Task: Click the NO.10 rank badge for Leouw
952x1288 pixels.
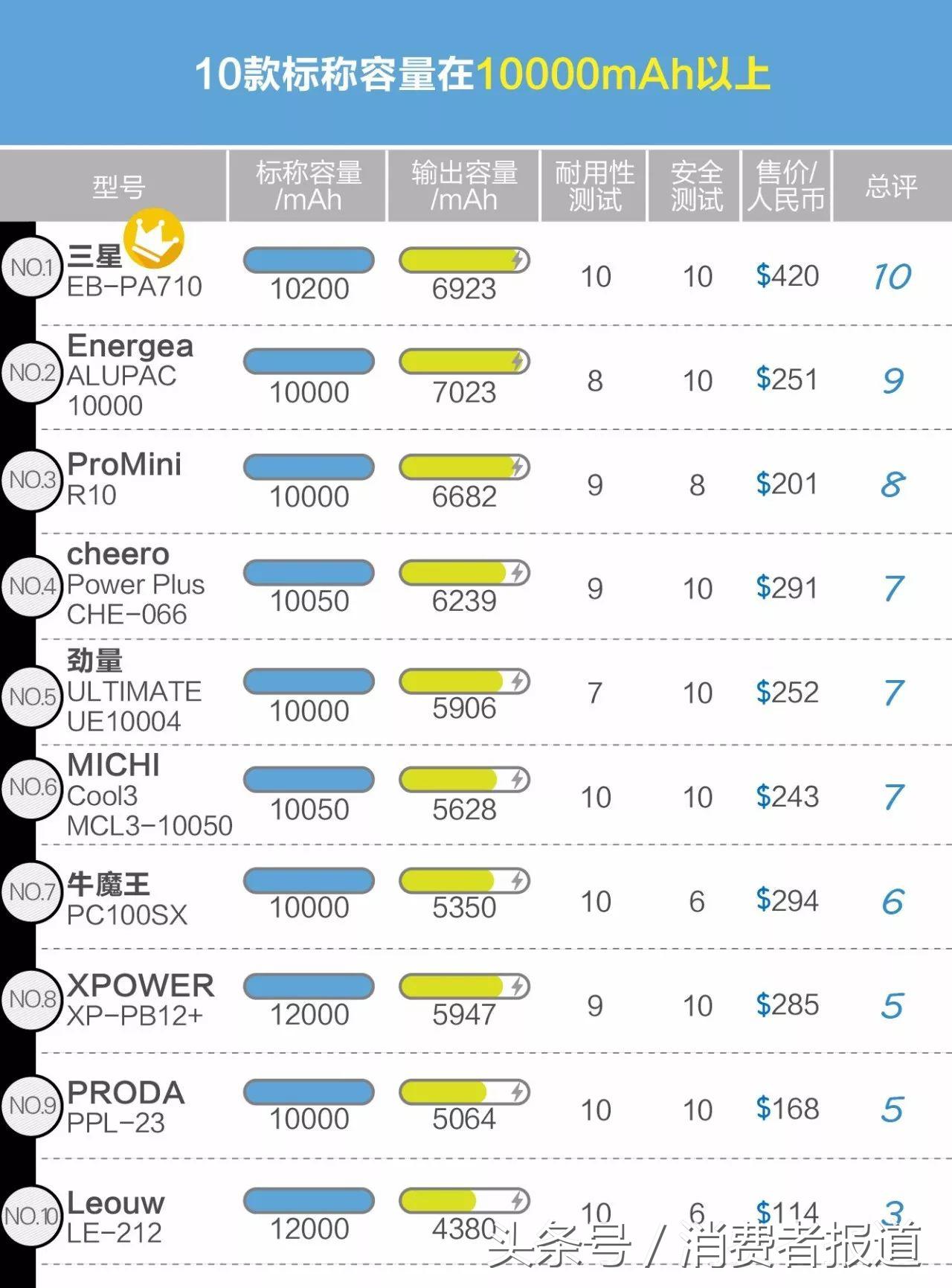Action: pyautogui.click(x=31, y=1217)
